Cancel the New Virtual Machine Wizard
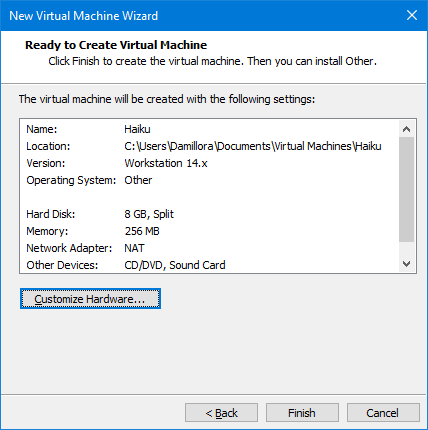This screenshot has height=430, width=428. coord(383,413)
